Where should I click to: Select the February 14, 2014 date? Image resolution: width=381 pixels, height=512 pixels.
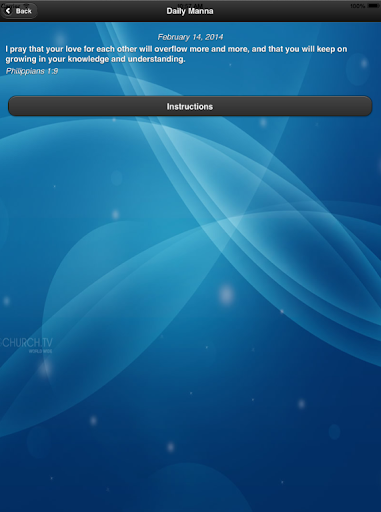pyautogui.click(x=190, y=37)
